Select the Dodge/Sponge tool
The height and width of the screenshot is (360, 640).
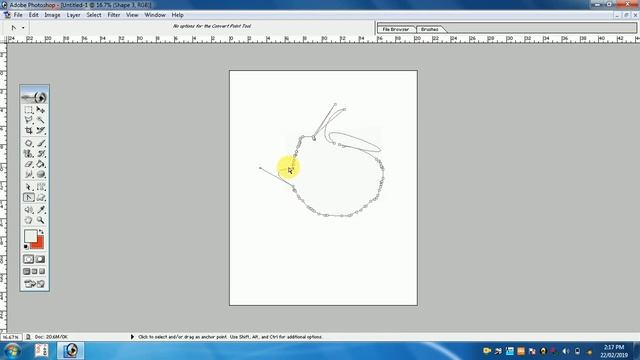pos(40,174)
